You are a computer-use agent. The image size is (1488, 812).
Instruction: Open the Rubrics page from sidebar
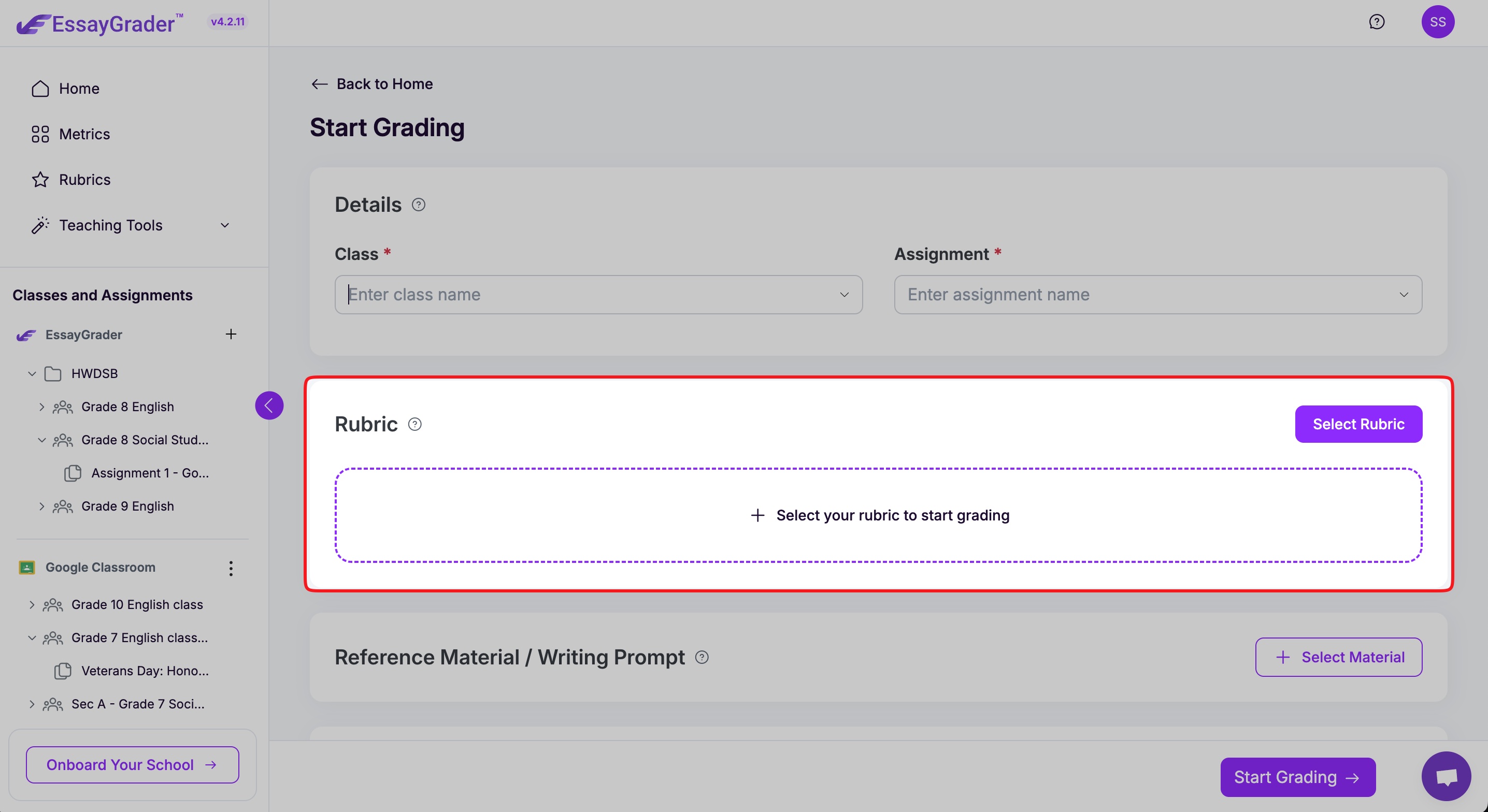[x=84, y=180]
